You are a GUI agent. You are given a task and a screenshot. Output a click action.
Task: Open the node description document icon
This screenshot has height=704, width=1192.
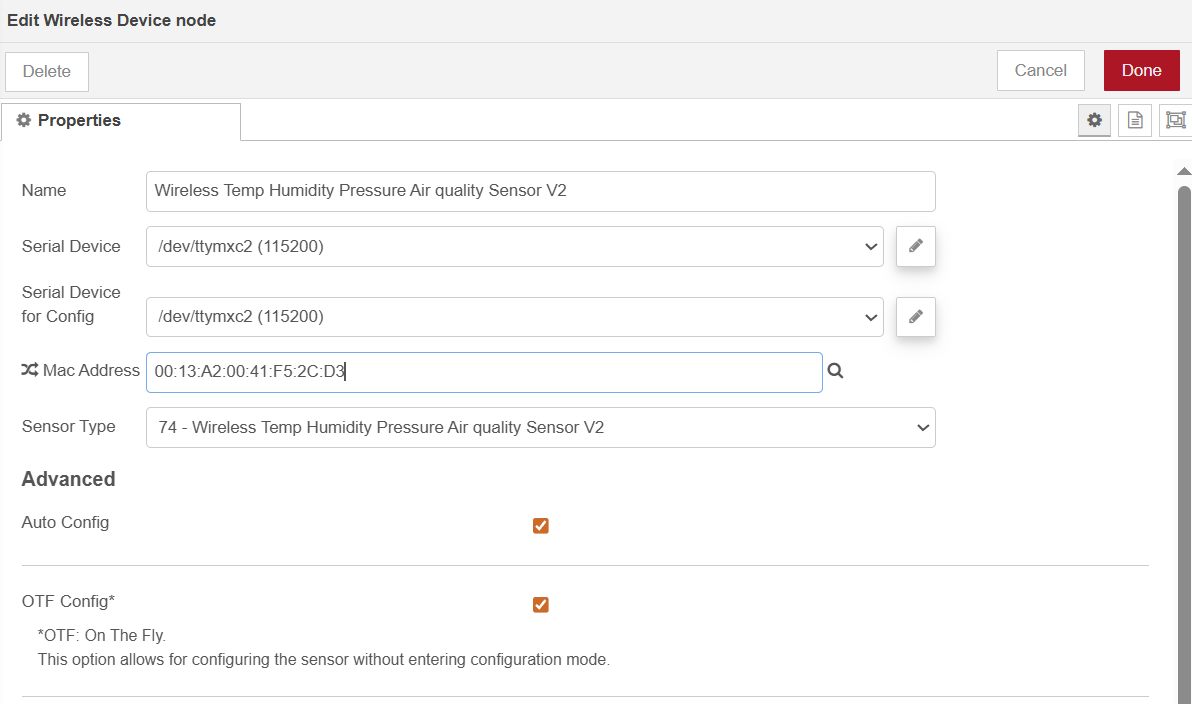pos(1135,120)
